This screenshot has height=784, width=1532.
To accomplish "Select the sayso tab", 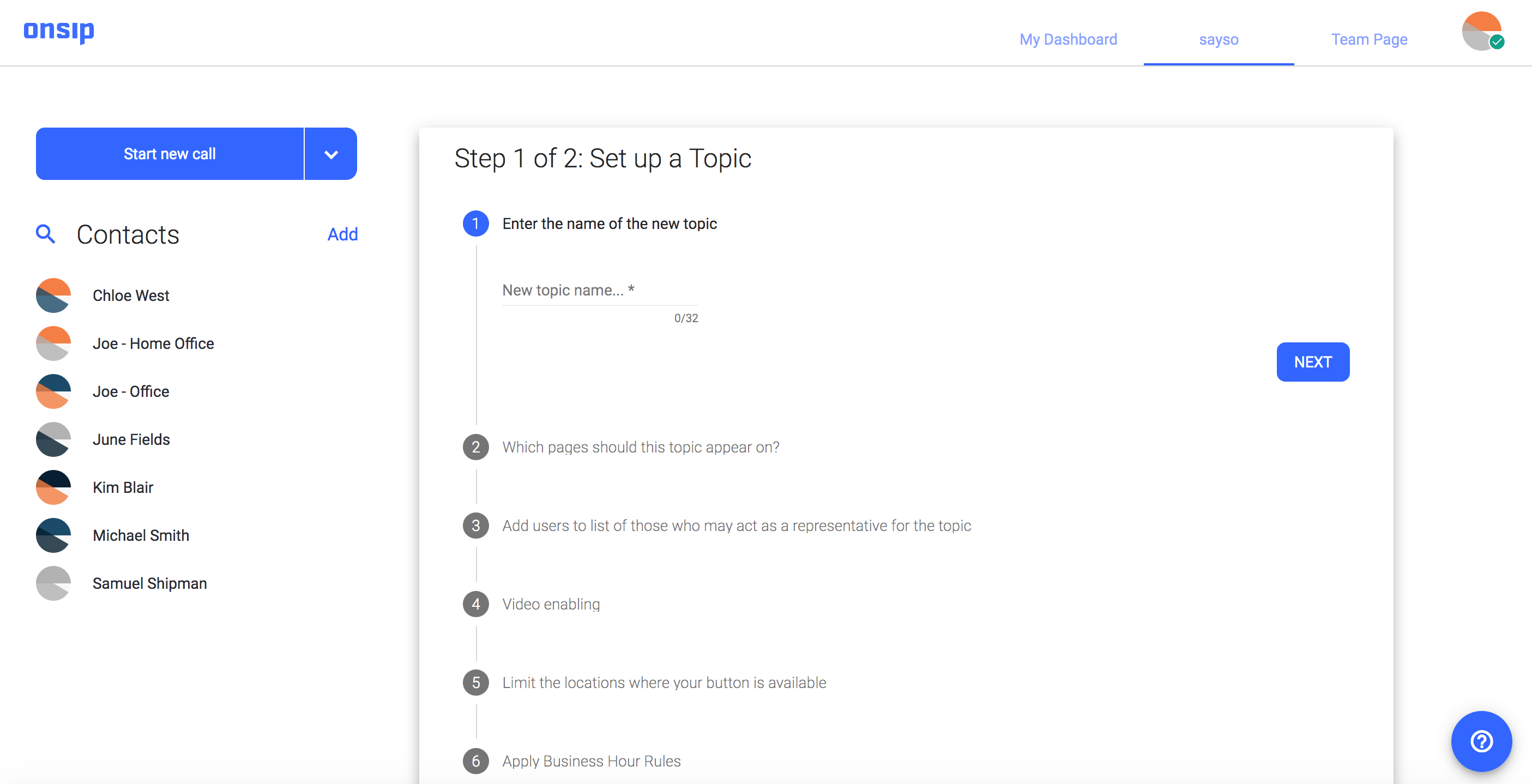I will coord(1219,39).
